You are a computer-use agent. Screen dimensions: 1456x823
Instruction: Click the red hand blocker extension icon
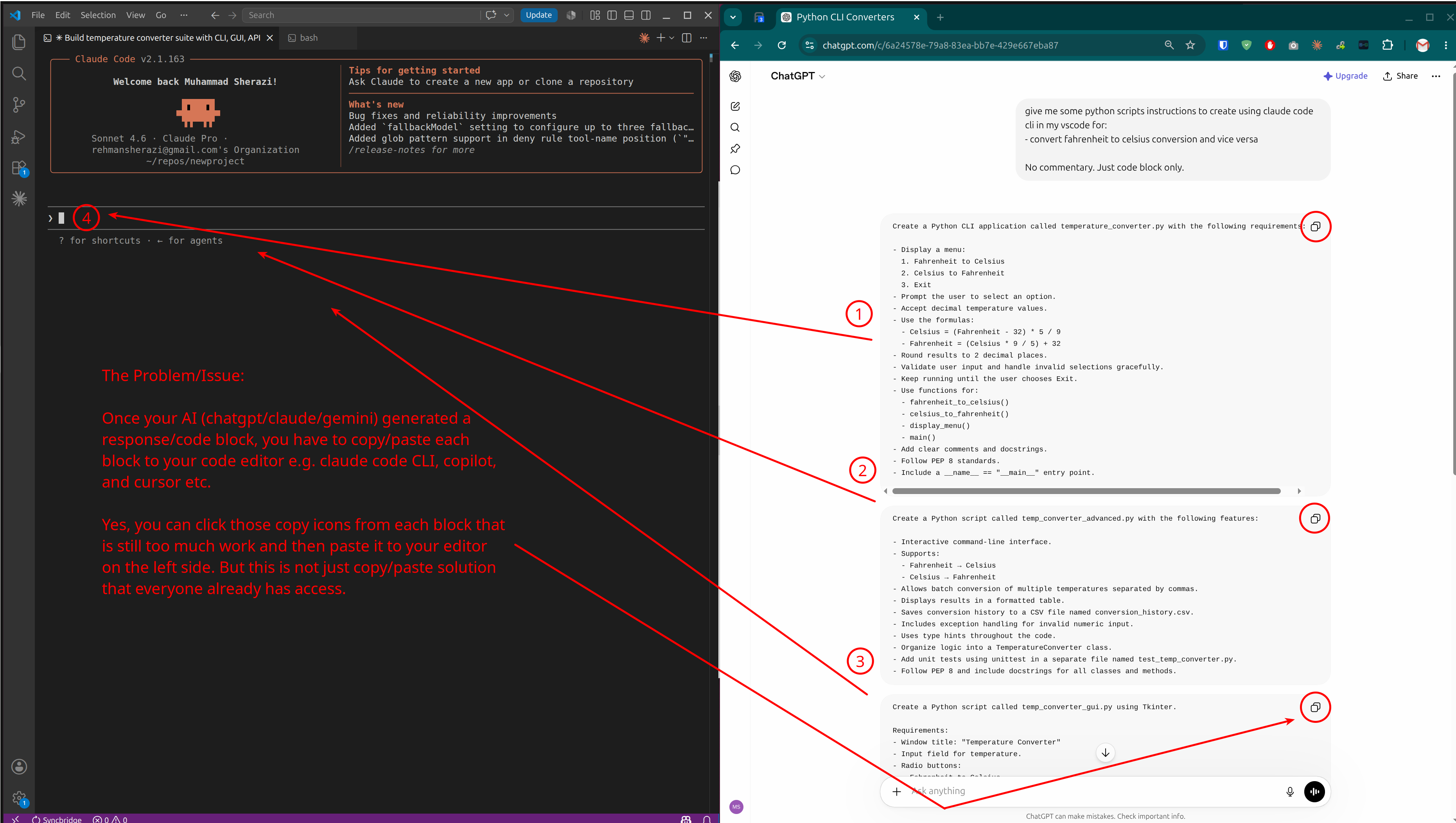[1269, 45]
